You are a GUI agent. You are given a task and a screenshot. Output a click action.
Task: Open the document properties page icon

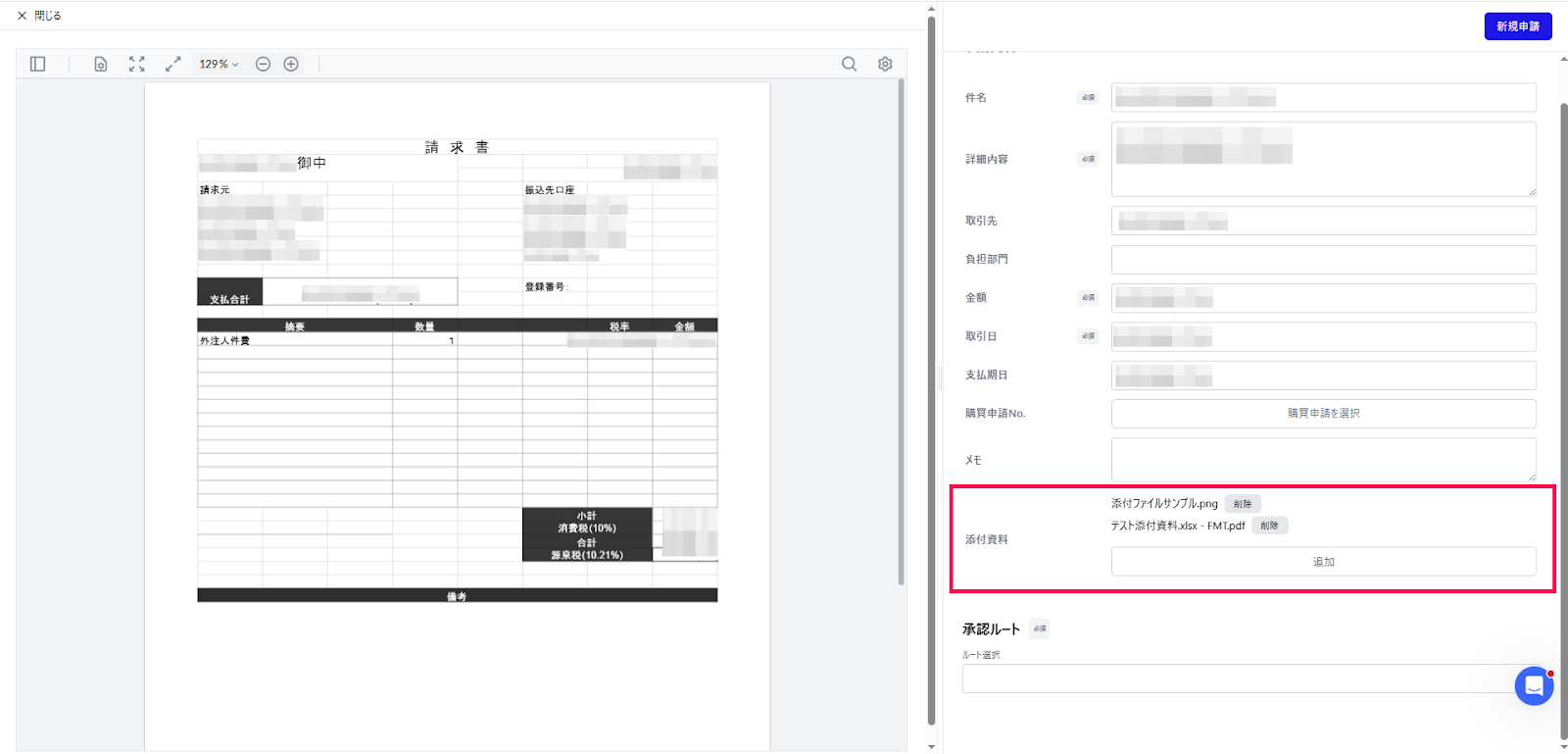point(101,64)
